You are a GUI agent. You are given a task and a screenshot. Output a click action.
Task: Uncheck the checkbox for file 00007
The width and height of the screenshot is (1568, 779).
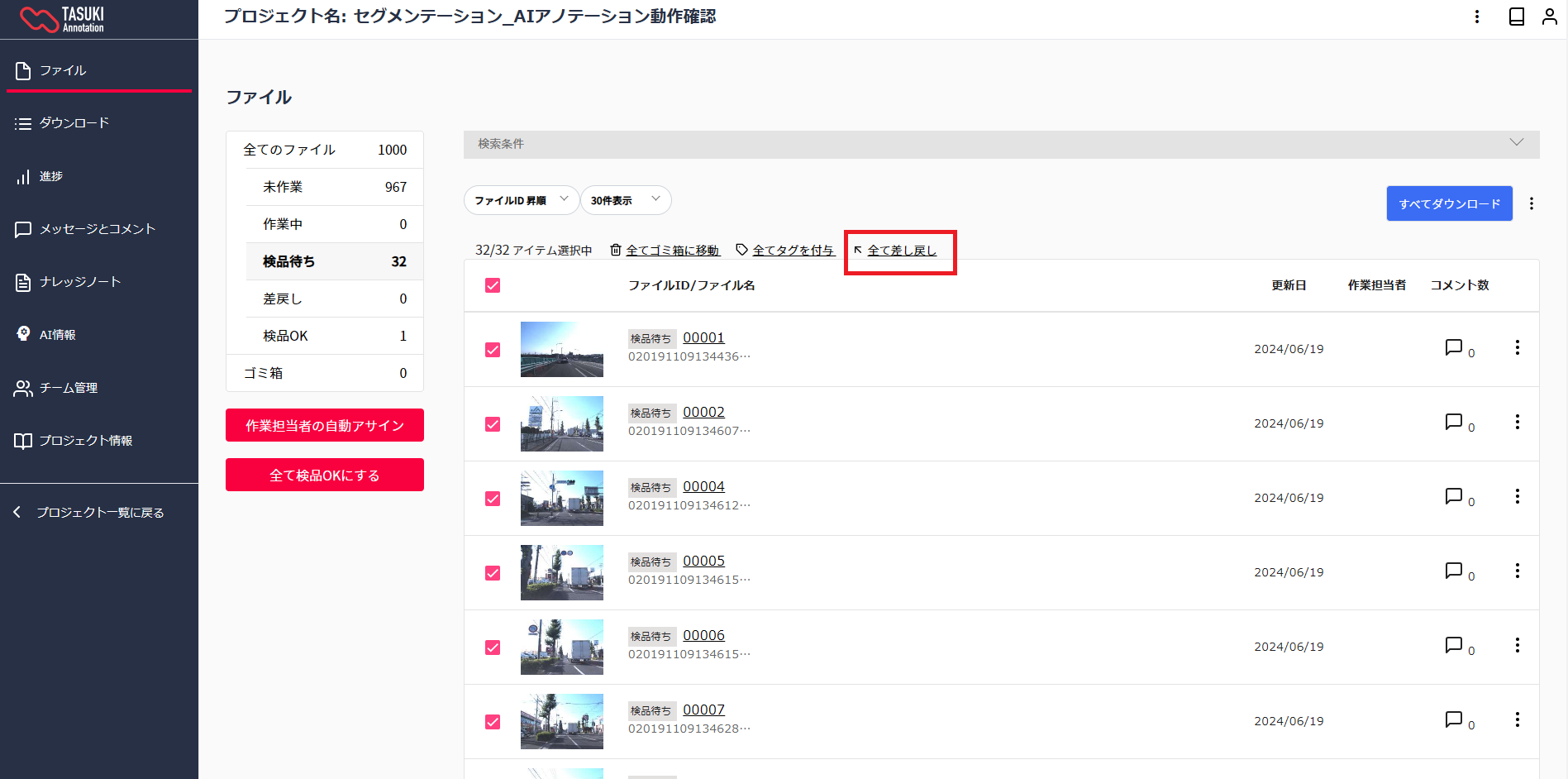click(493, 722)
